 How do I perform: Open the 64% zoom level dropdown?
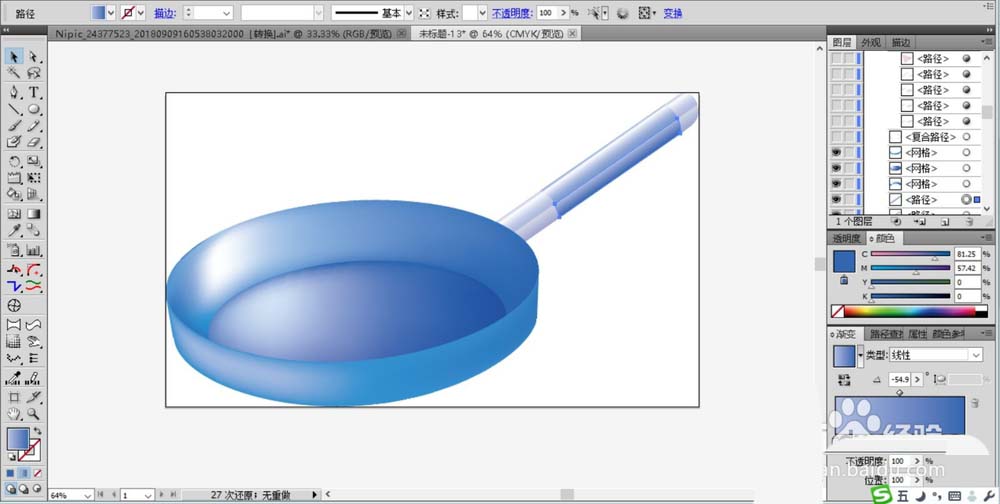[x=87, y=495]
